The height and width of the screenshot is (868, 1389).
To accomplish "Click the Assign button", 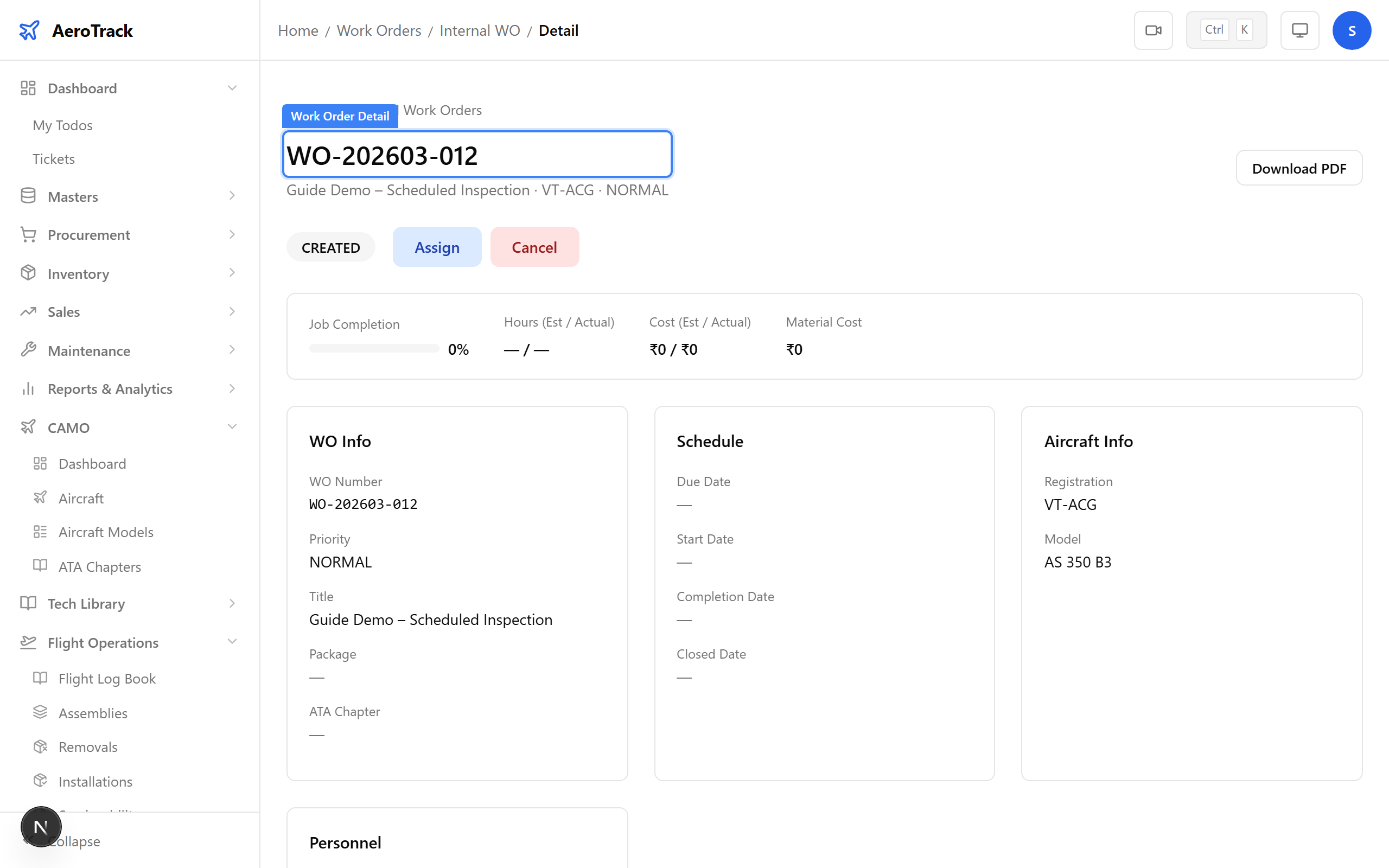I will pos(437,247).
